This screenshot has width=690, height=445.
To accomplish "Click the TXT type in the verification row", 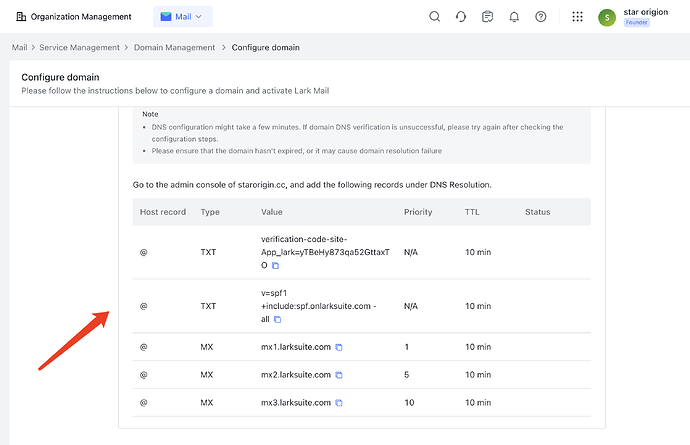I will click(x=208, y=252).
